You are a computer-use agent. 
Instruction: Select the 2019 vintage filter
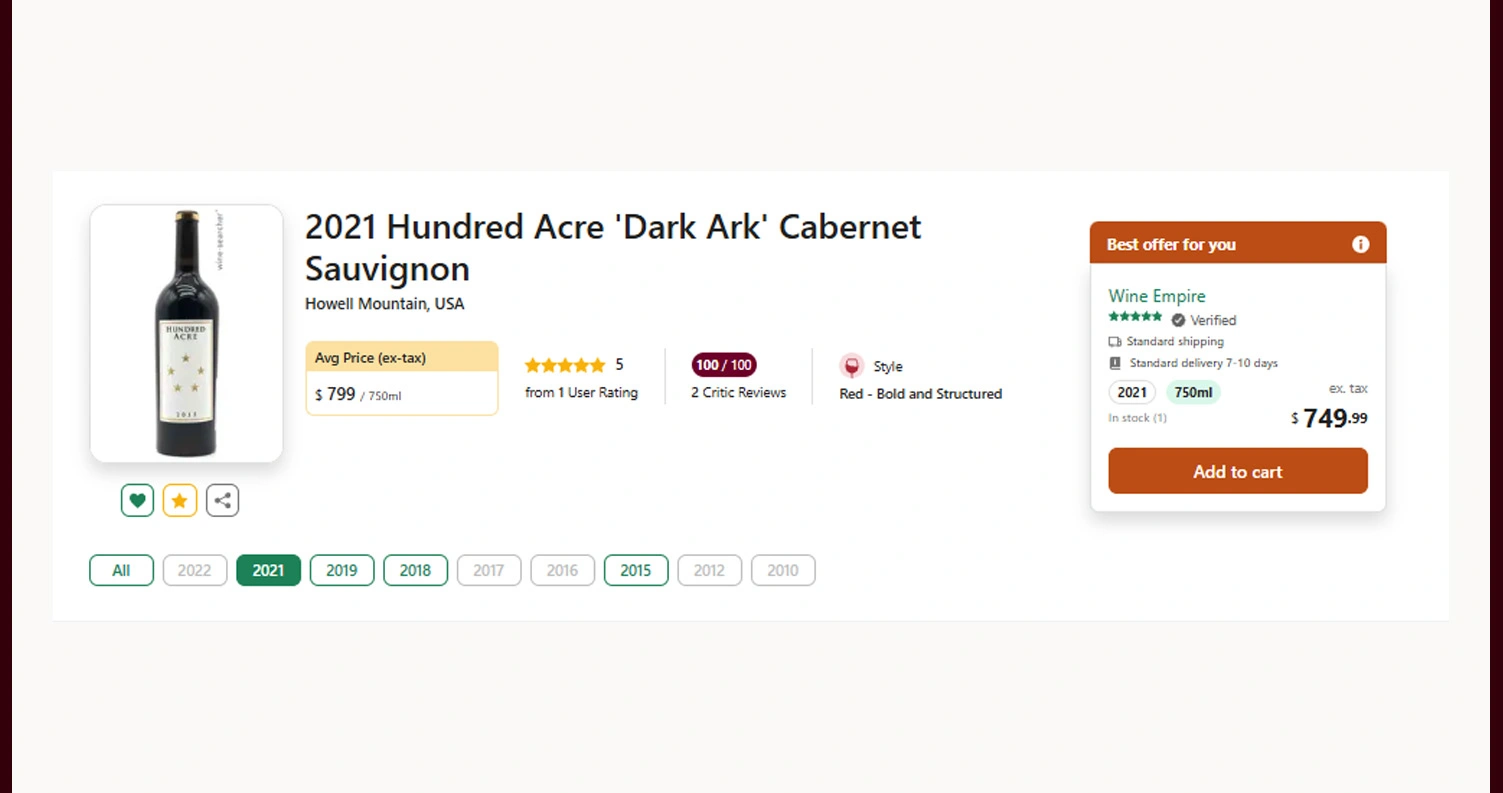tap(342, 570)
